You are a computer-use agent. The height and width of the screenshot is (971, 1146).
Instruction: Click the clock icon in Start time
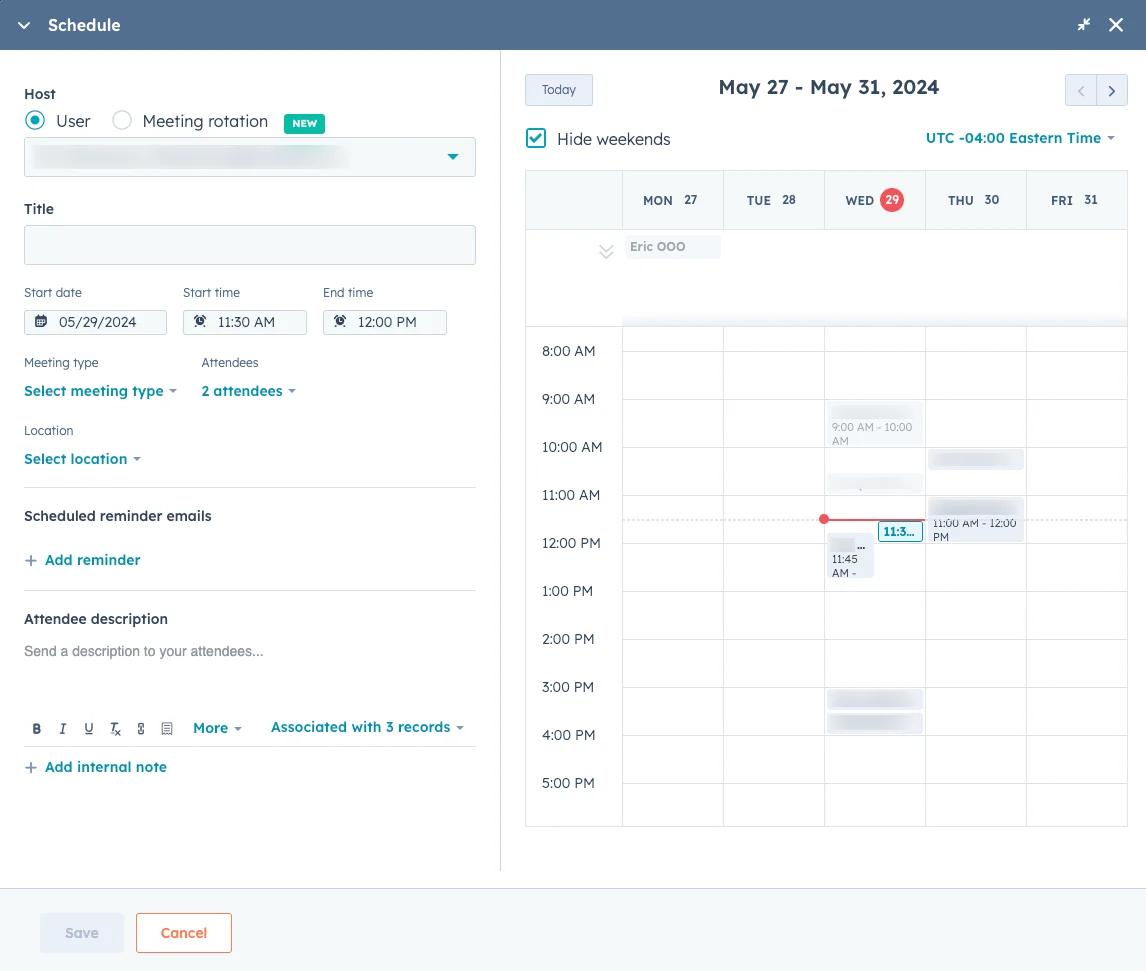(200, 321)
